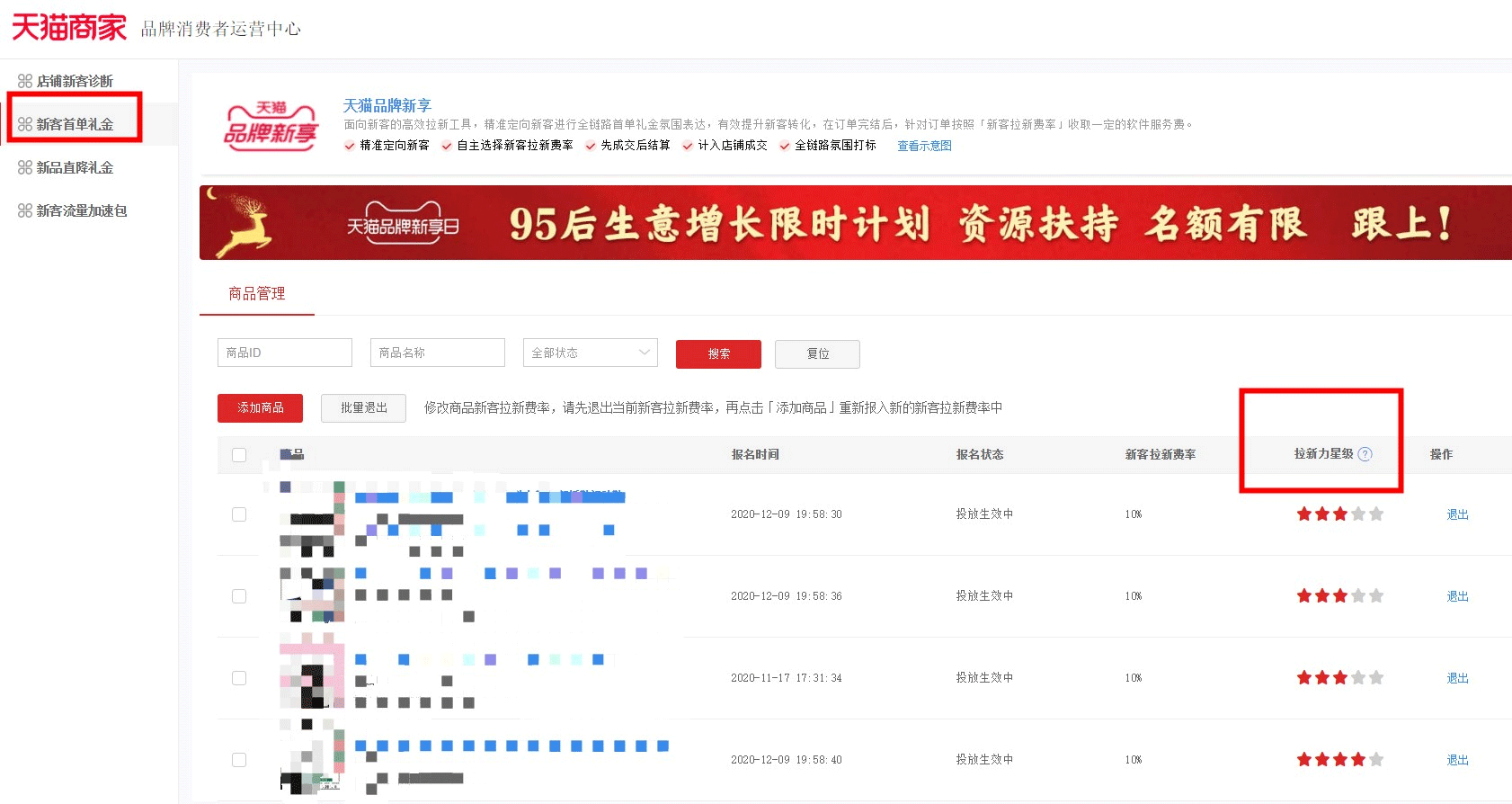The image size is (1512, 804).
Task: Click the 商品ID input field
Action: [x=284, y=353]
